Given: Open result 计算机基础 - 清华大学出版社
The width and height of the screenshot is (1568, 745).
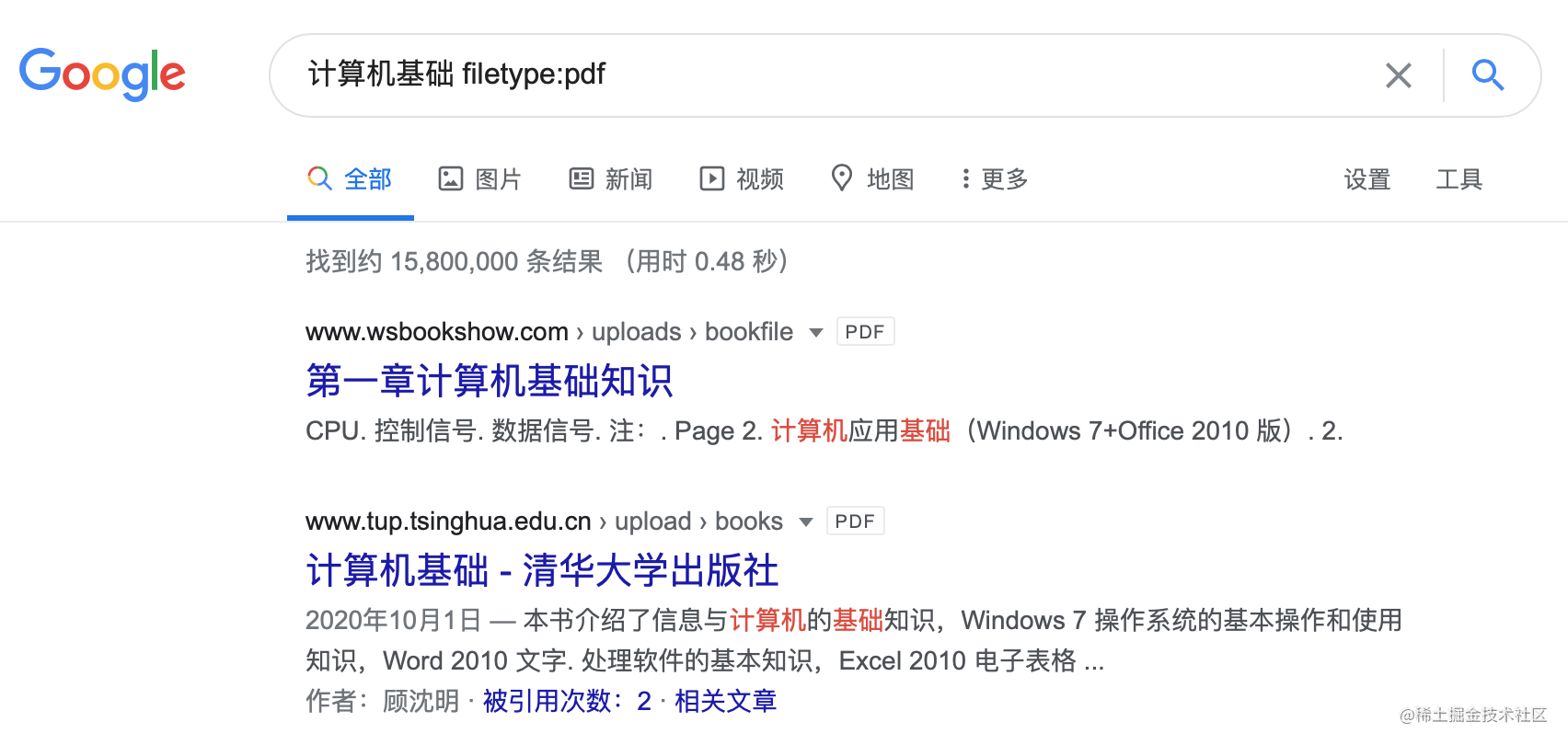Looking at the screenshot, I should [x=542, y=570].
